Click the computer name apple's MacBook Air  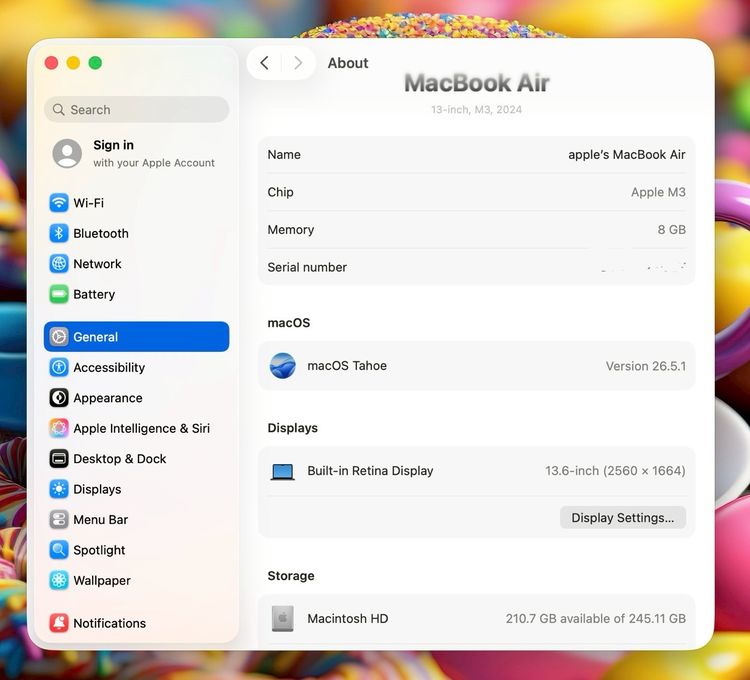[x=627, y=154]
